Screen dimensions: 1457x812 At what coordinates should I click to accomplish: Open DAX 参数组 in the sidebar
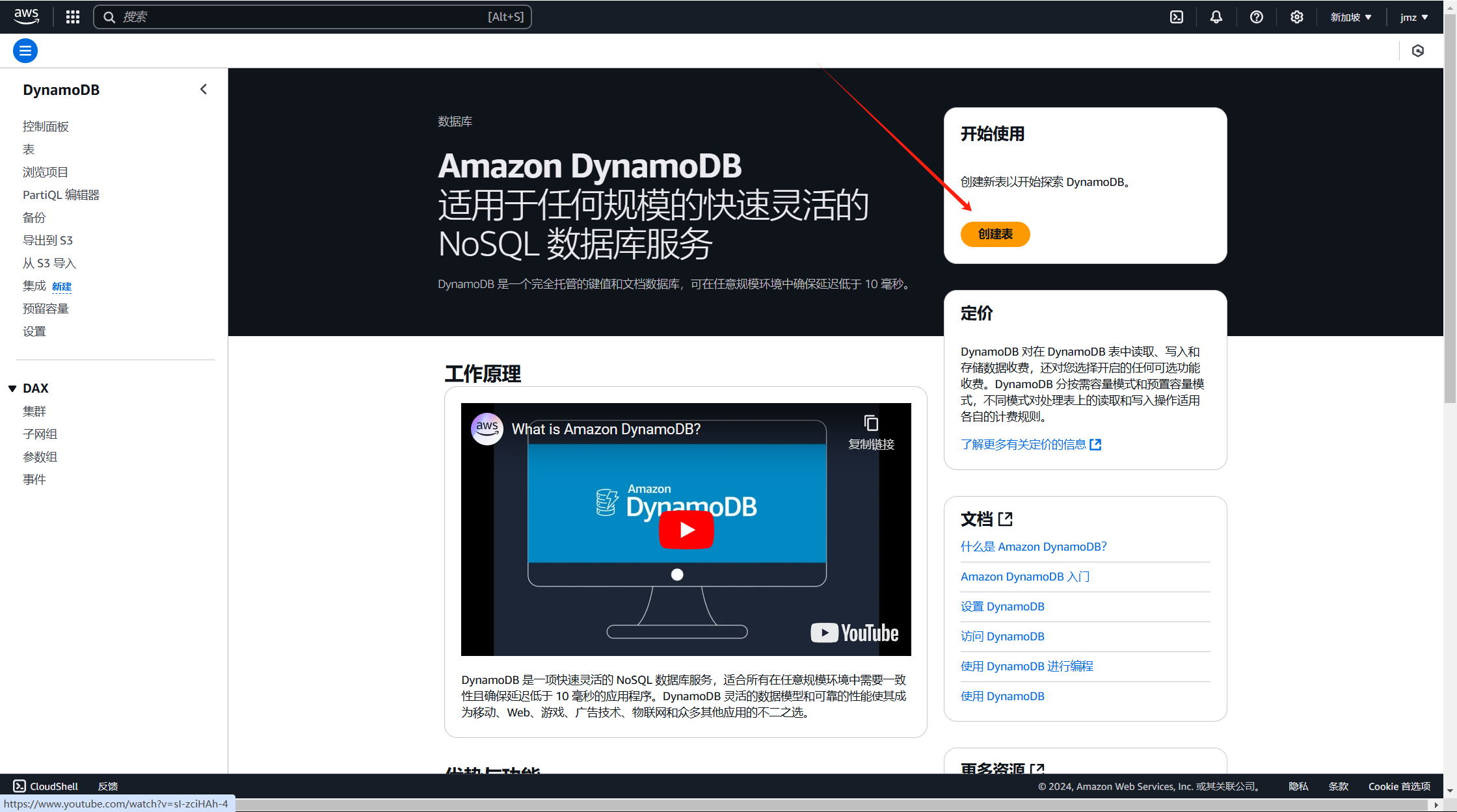[40, 456]
